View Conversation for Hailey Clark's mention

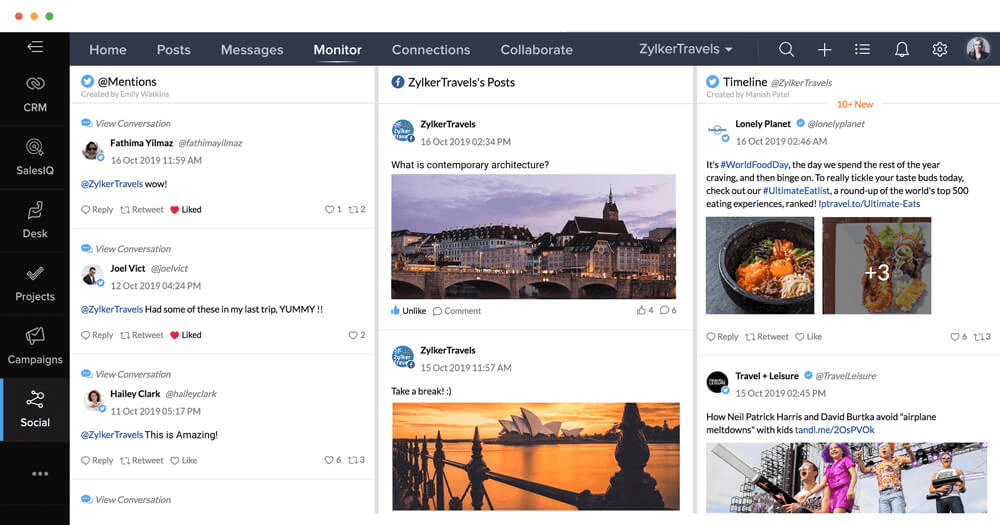pos(126,374)
